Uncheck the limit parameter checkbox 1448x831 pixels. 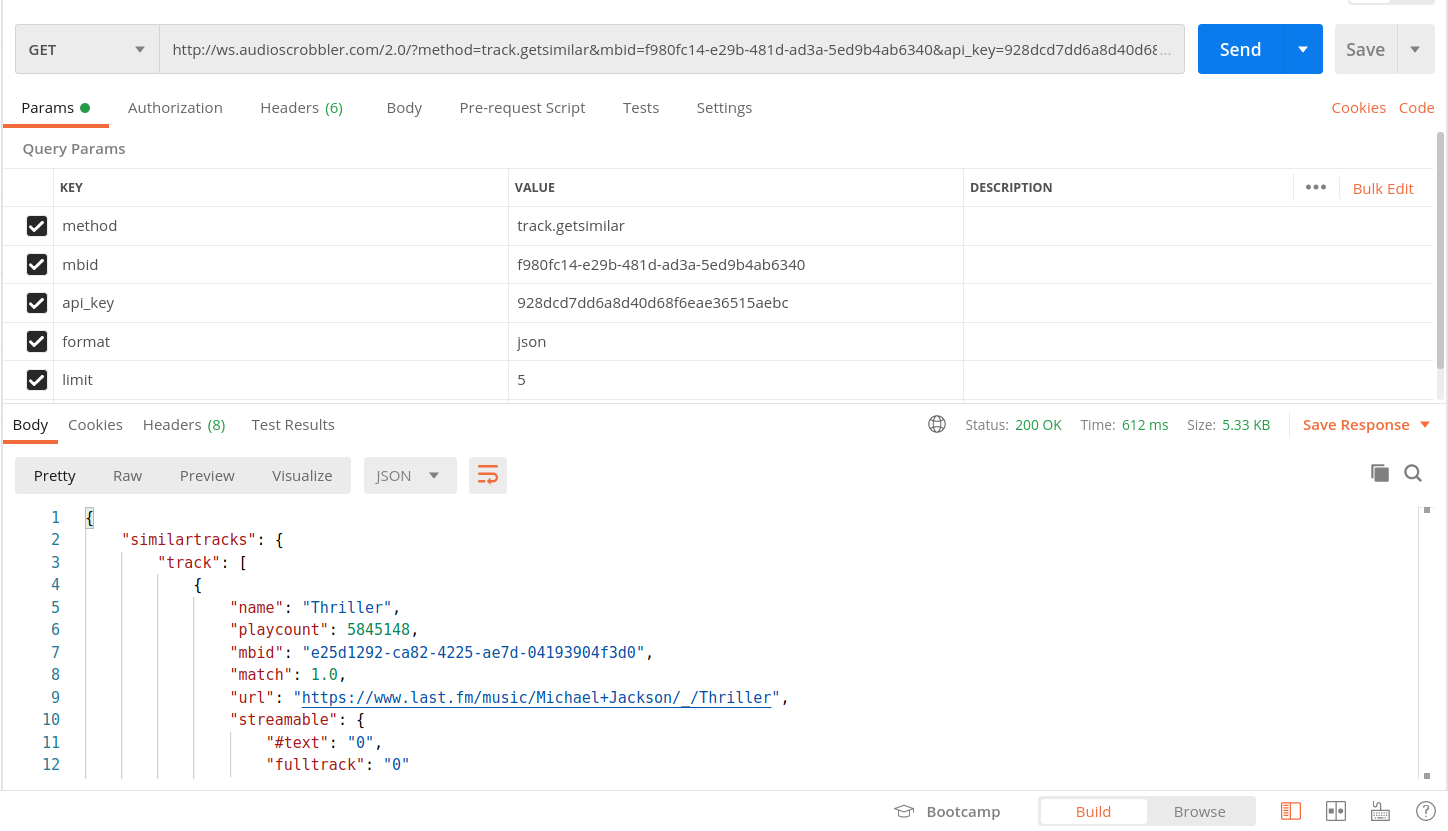pos(37,380)
